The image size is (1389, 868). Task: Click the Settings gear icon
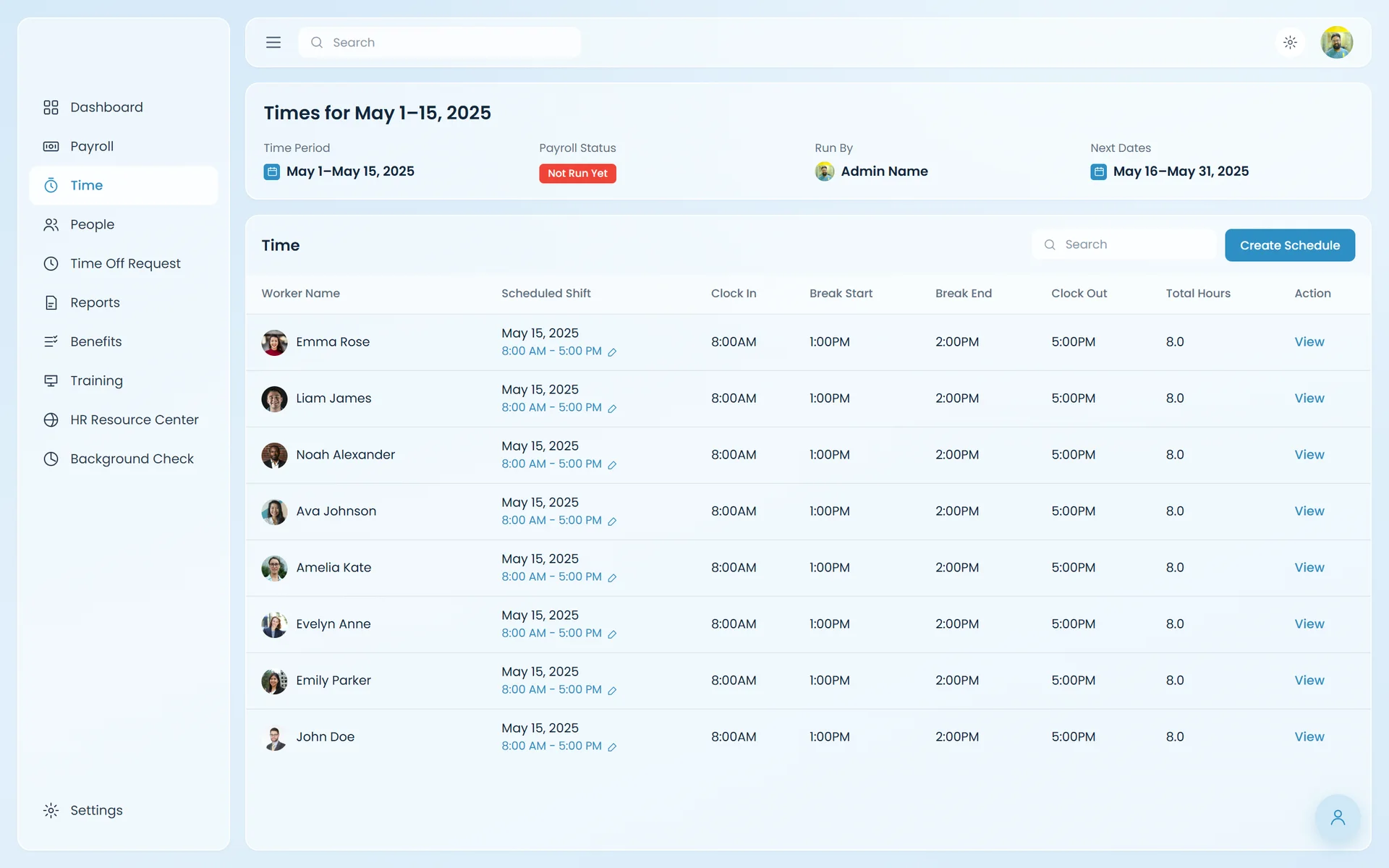click(51, 811)
